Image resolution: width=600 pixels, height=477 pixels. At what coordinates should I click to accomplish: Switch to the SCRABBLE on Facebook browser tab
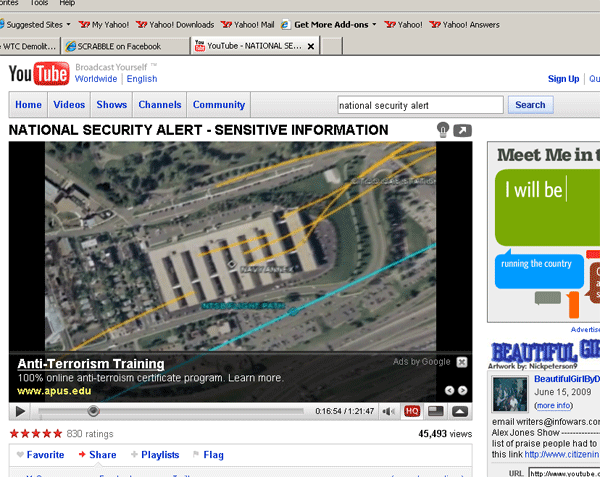point(122,46)
